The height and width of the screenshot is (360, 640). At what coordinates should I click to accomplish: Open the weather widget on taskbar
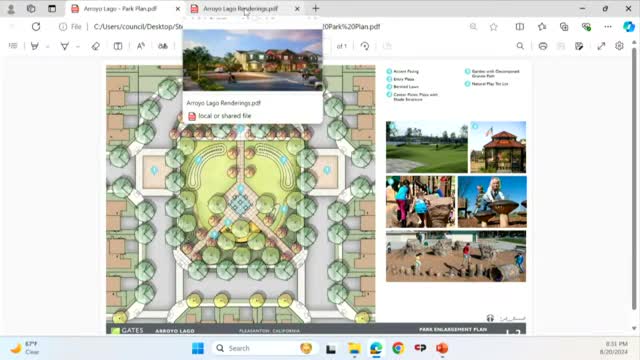pos(24,348)
